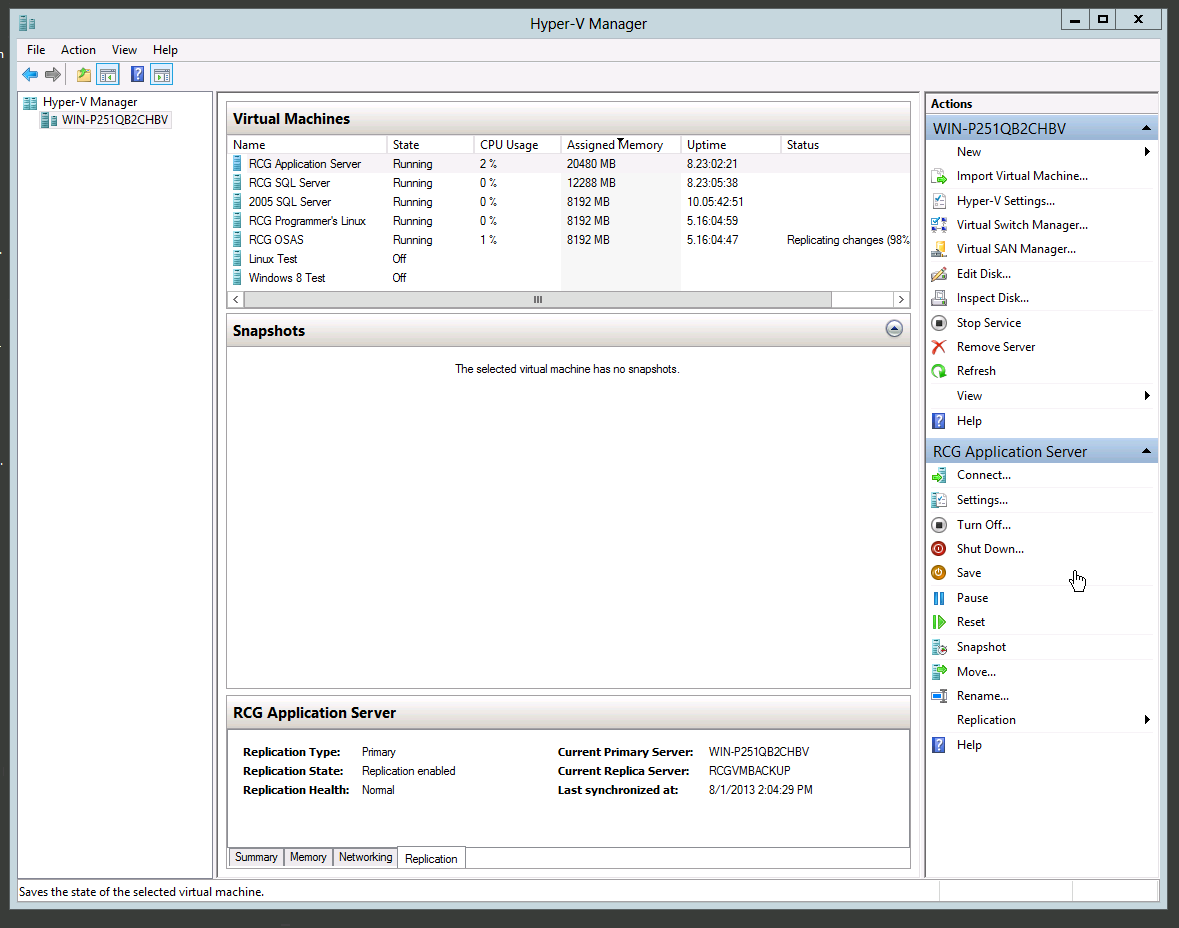Sort by State column header
This screenshot has width=1179, height=928.
click(430, 144)
